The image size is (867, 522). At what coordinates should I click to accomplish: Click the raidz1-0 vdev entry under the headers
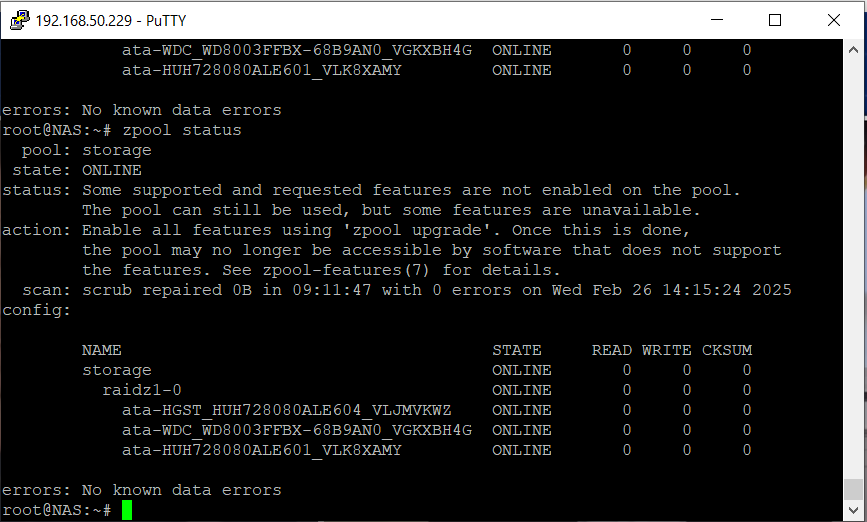[x=141, y=390]
